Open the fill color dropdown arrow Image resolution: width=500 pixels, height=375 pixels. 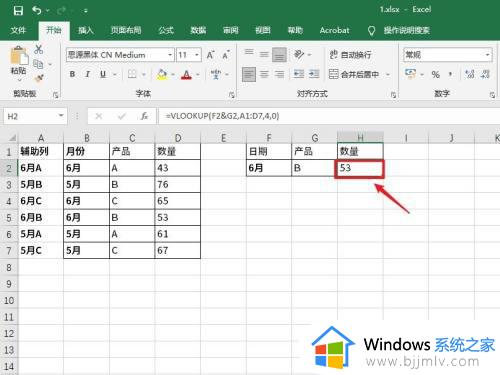pyautogui.click(x=173, y=74)
